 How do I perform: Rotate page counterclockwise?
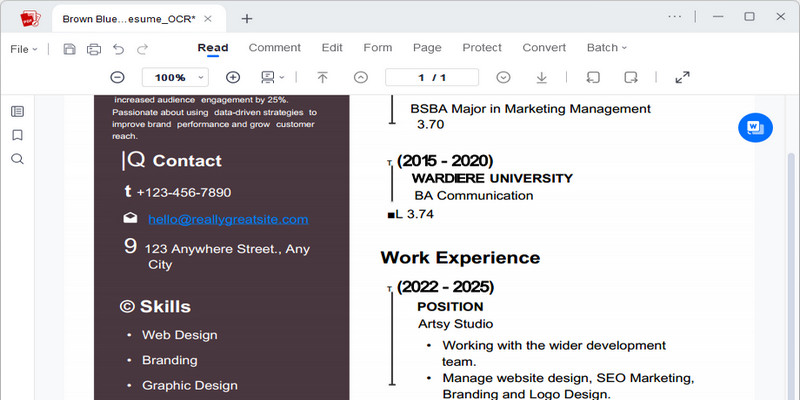(x=593, y=78)
